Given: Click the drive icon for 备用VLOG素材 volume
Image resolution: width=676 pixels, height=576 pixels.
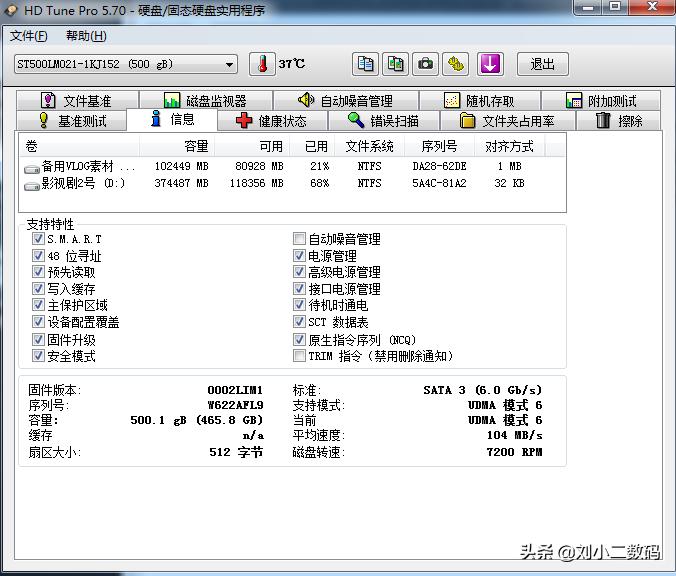Looking at the screenshot, I should [x=32, y=169].
